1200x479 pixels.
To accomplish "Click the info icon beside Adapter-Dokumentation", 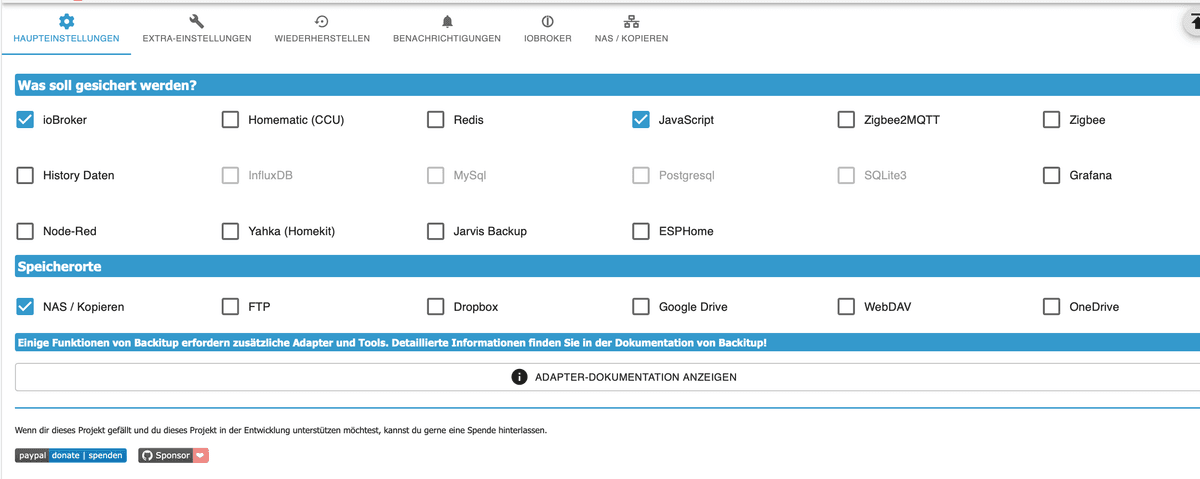I will coord(519,377).
